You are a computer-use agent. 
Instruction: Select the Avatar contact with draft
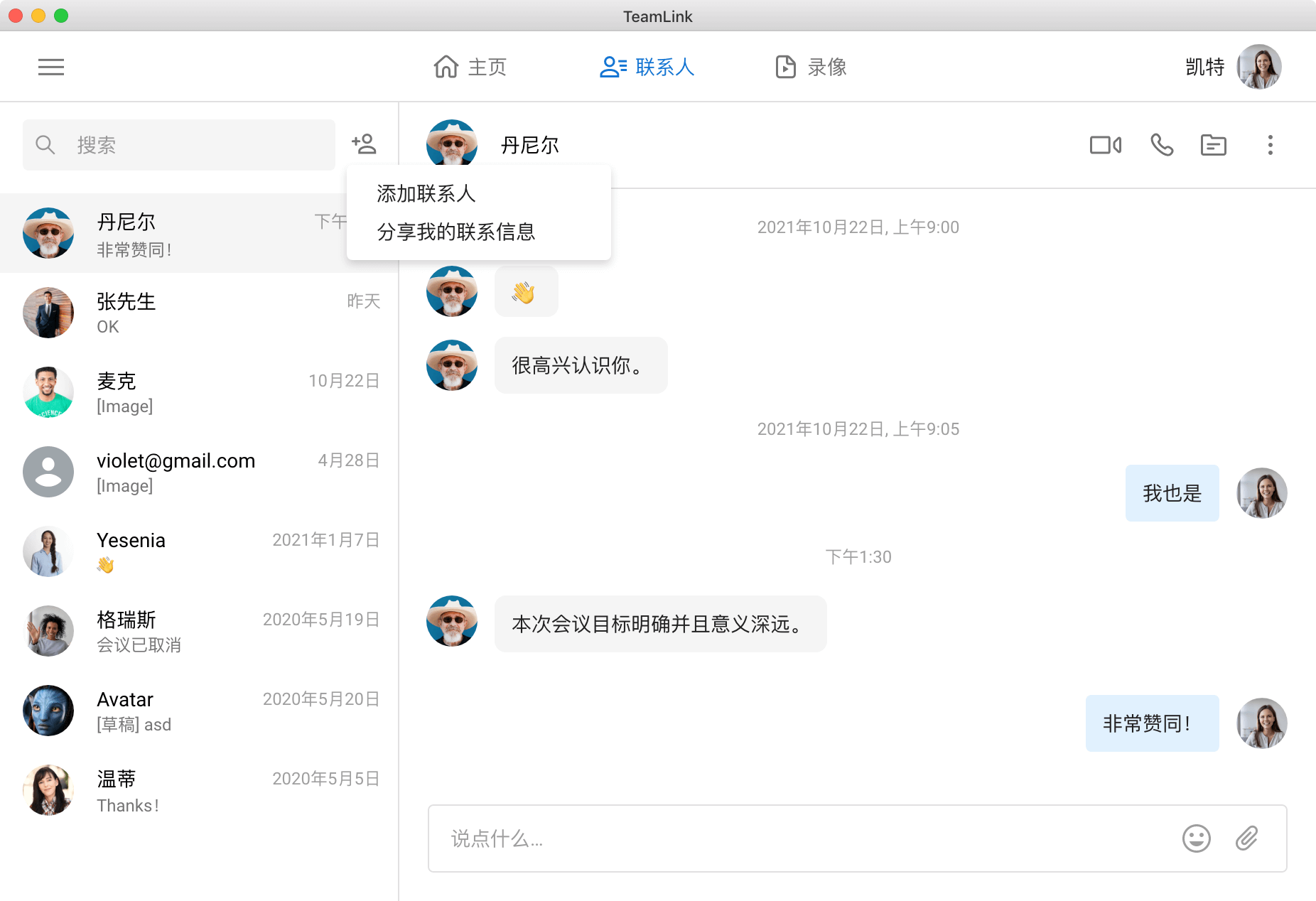click(x=199, y=711)
